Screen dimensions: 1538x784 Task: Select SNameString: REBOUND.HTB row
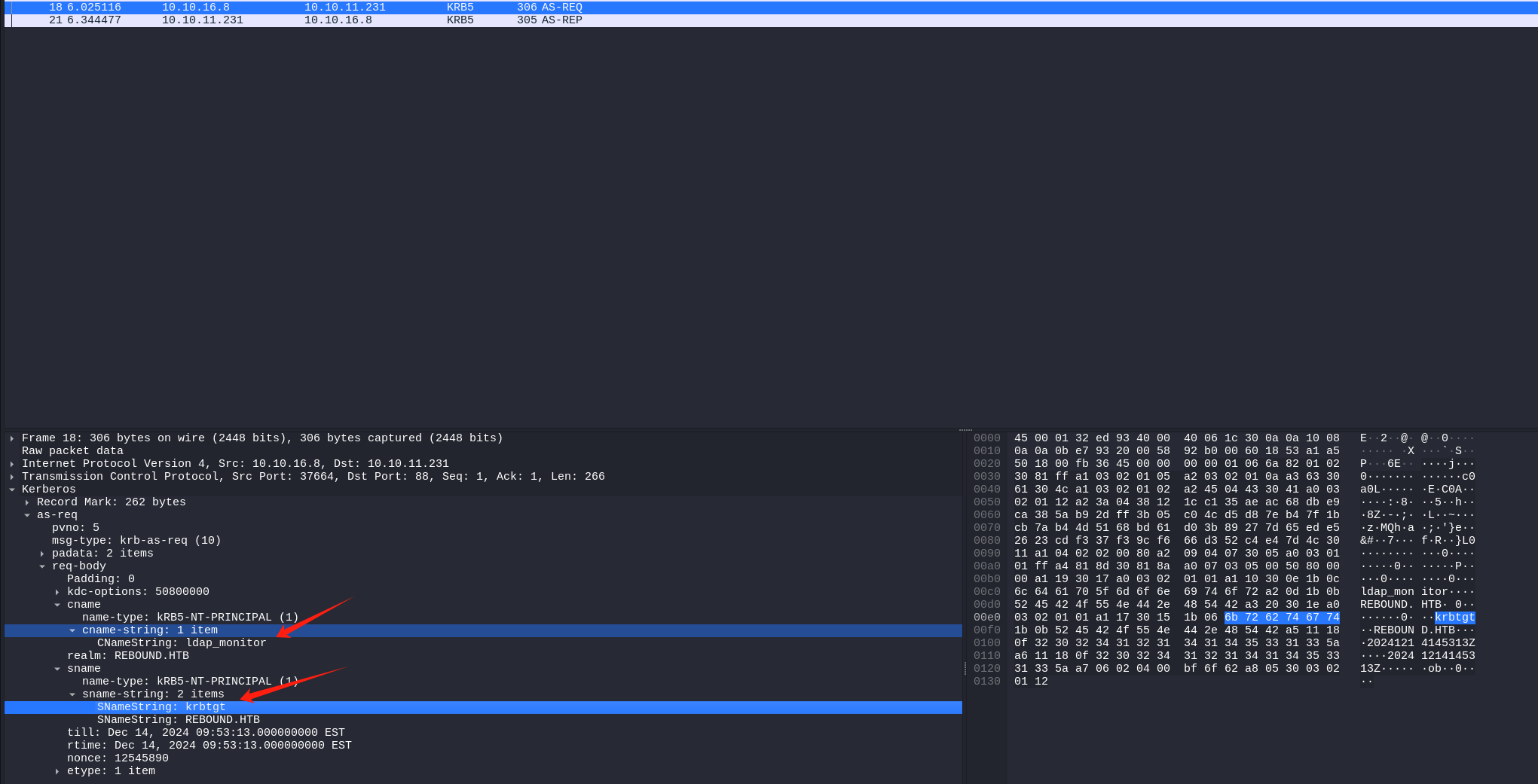[x=483, y=720]
